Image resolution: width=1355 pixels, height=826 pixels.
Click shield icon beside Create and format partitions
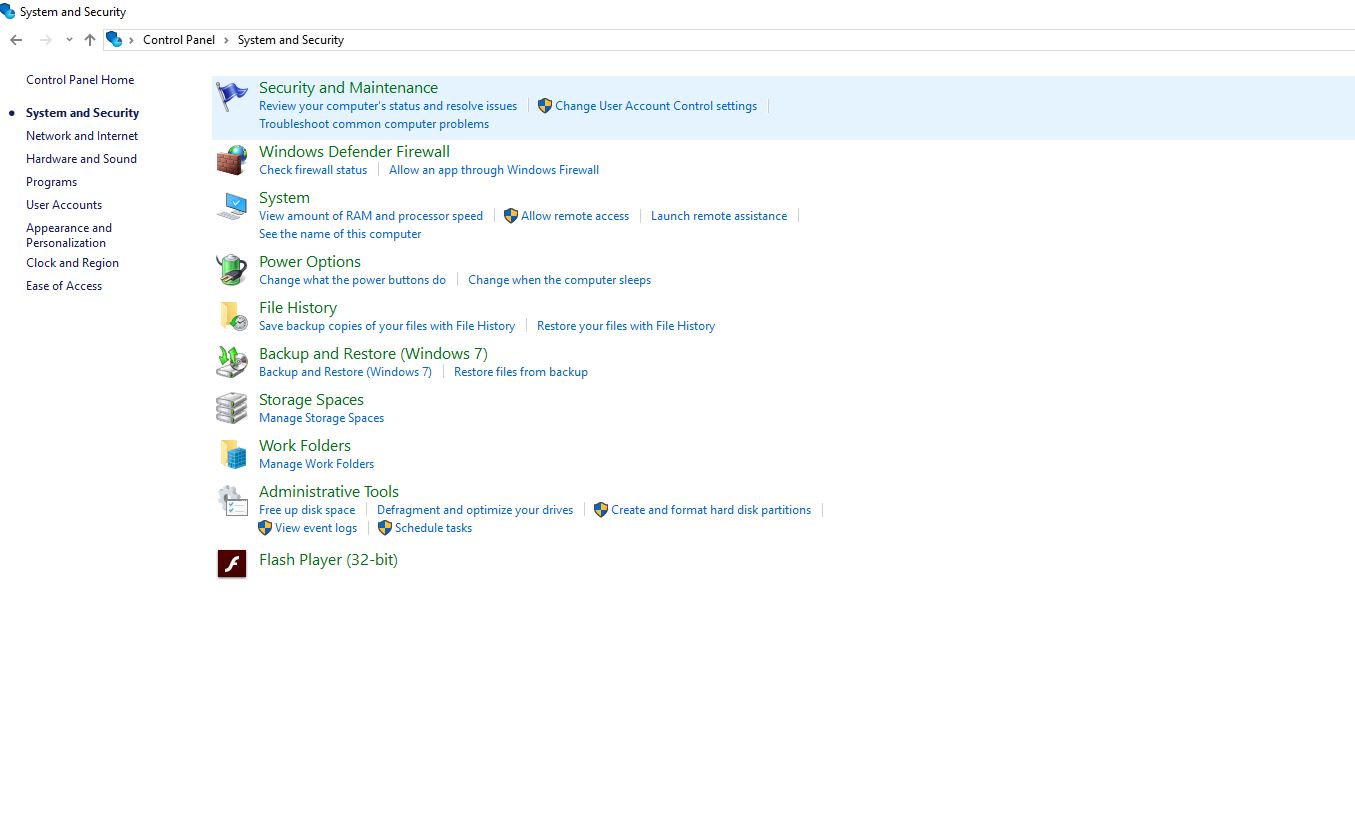[601, 510]
